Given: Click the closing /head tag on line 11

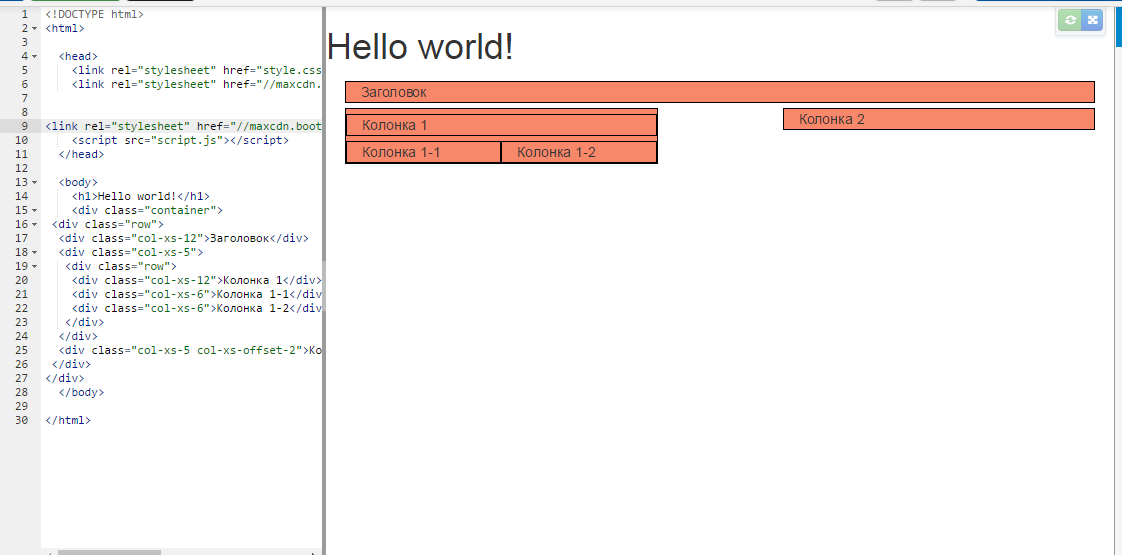Looking at the screenshot, I should (82, 154).
